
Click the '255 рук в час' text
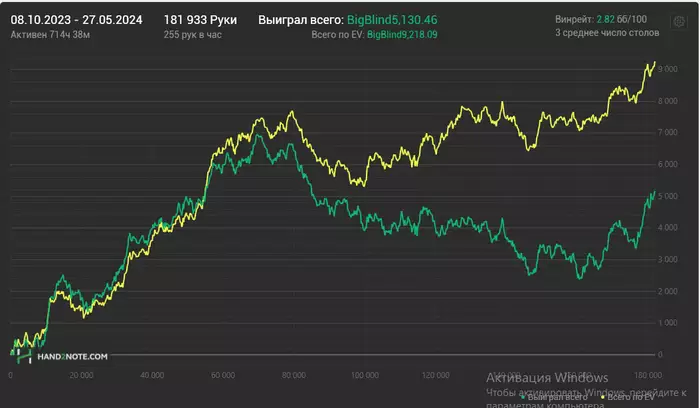point(192,35)
